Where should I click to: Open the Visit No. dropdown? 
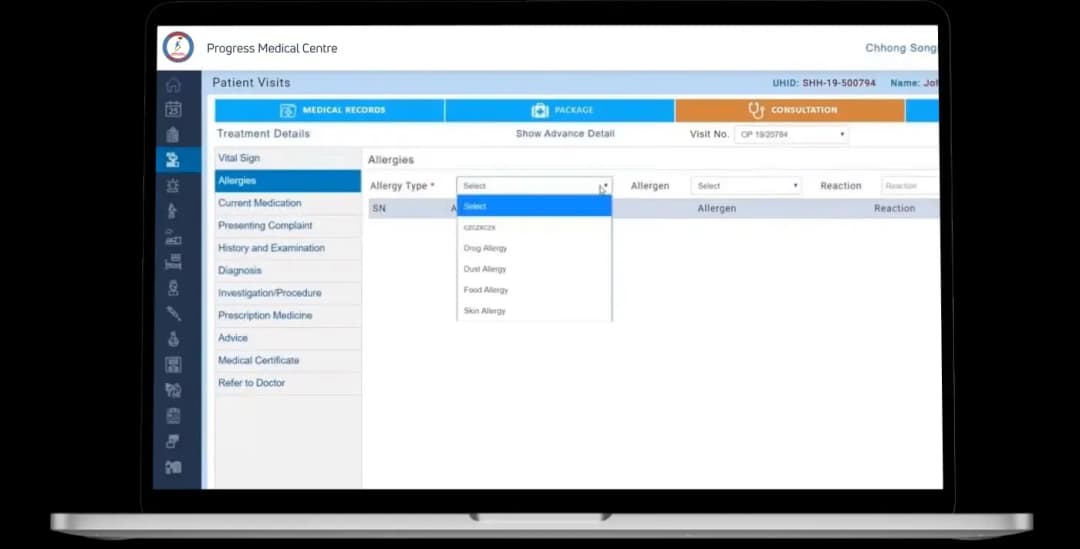point(790,134)
